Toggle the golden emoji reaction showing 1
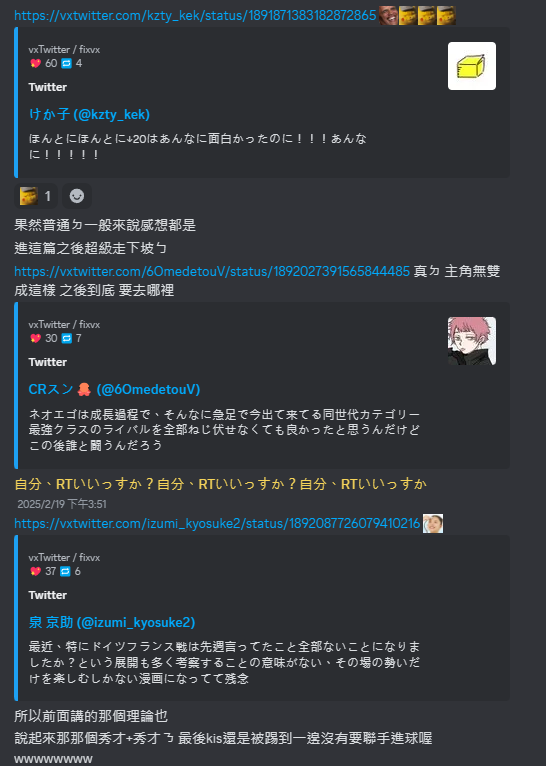546x766 pixels. (x=36, y=196)
